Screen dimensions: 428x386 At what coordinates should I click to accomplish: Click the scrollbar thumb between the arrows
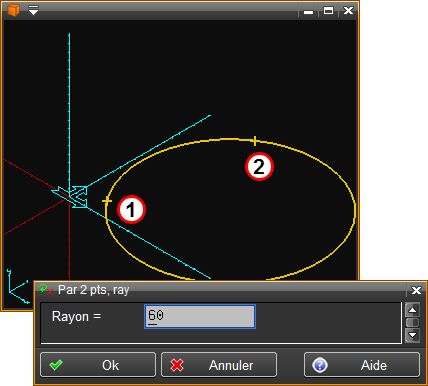pyautogui.click(x=412, y=323)
